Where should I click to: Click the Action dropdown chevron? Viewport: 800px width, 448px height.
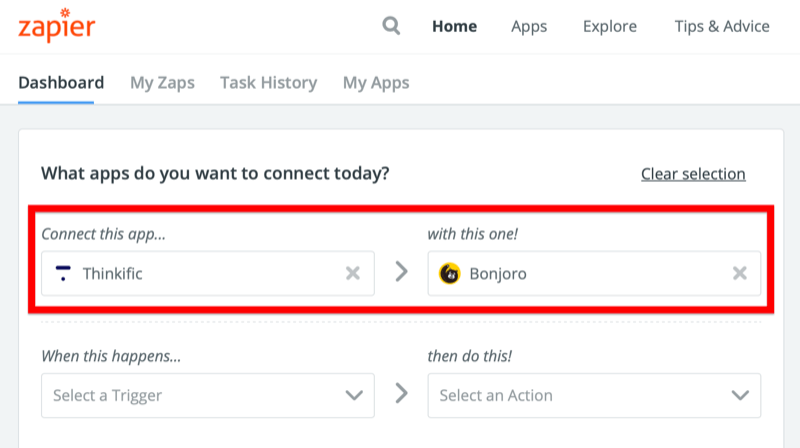(740, 395)
